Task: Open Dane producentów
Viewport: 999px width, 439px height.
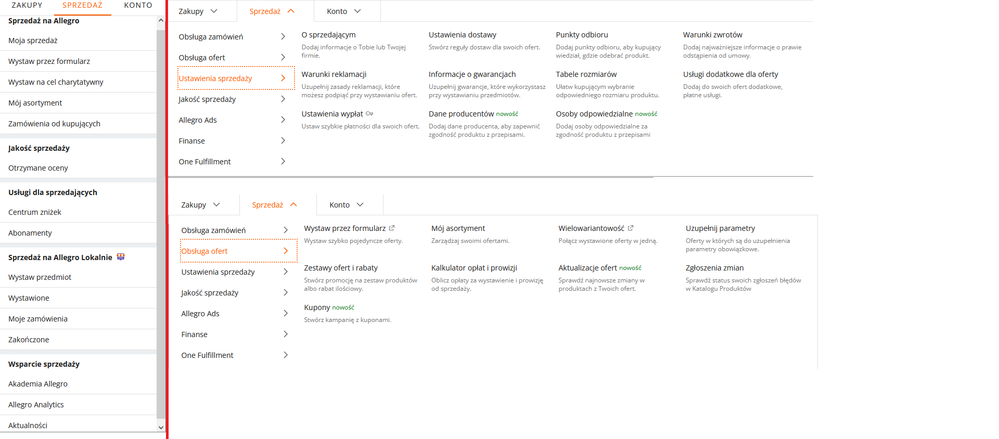Action: [462, 113]
